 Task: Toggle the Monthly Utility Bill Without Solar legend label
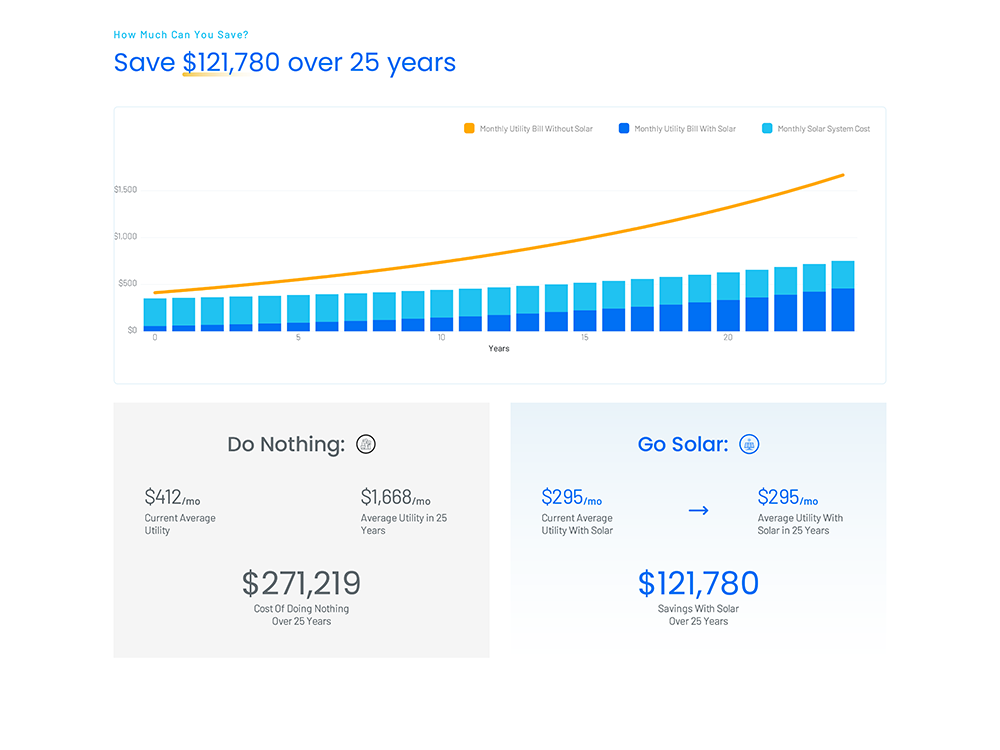click(536, 129)
